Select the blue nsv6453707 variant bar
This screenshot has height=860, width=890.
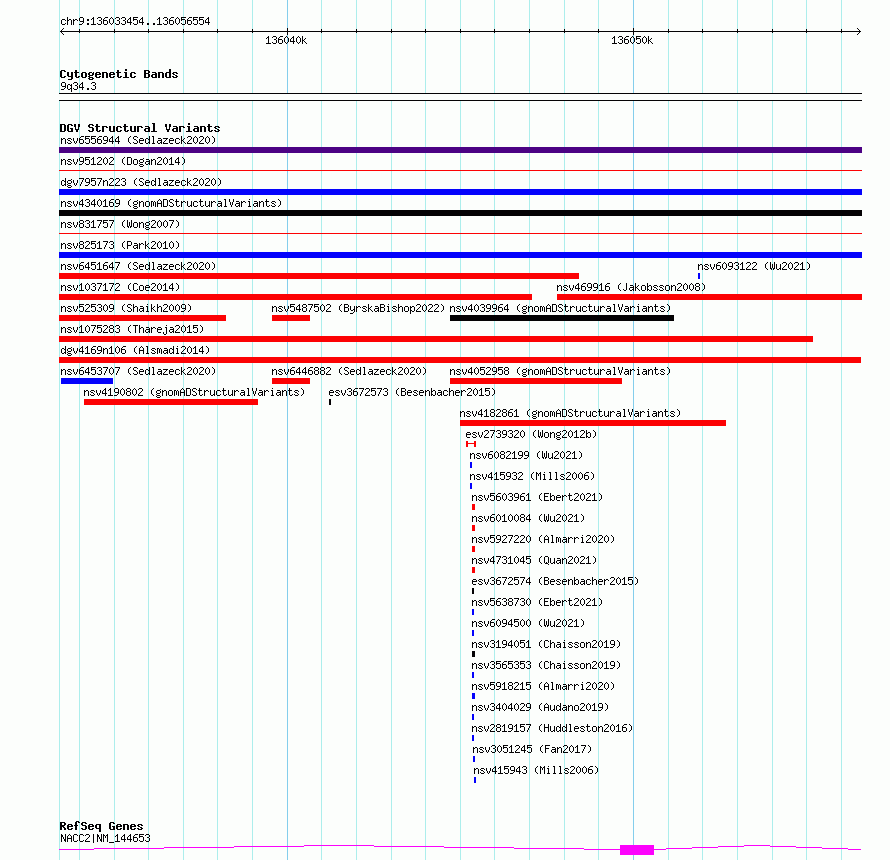[87, 381]
